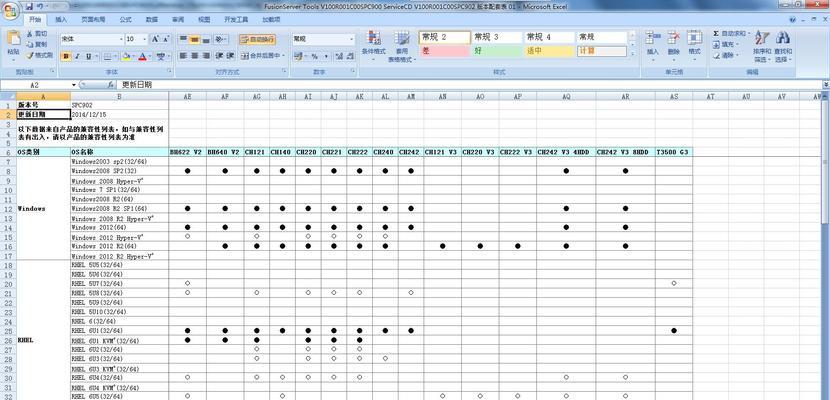
Task: Open Merge & Center (合并后居中) dropdown arrow
Action: click(x=284, y=56)
